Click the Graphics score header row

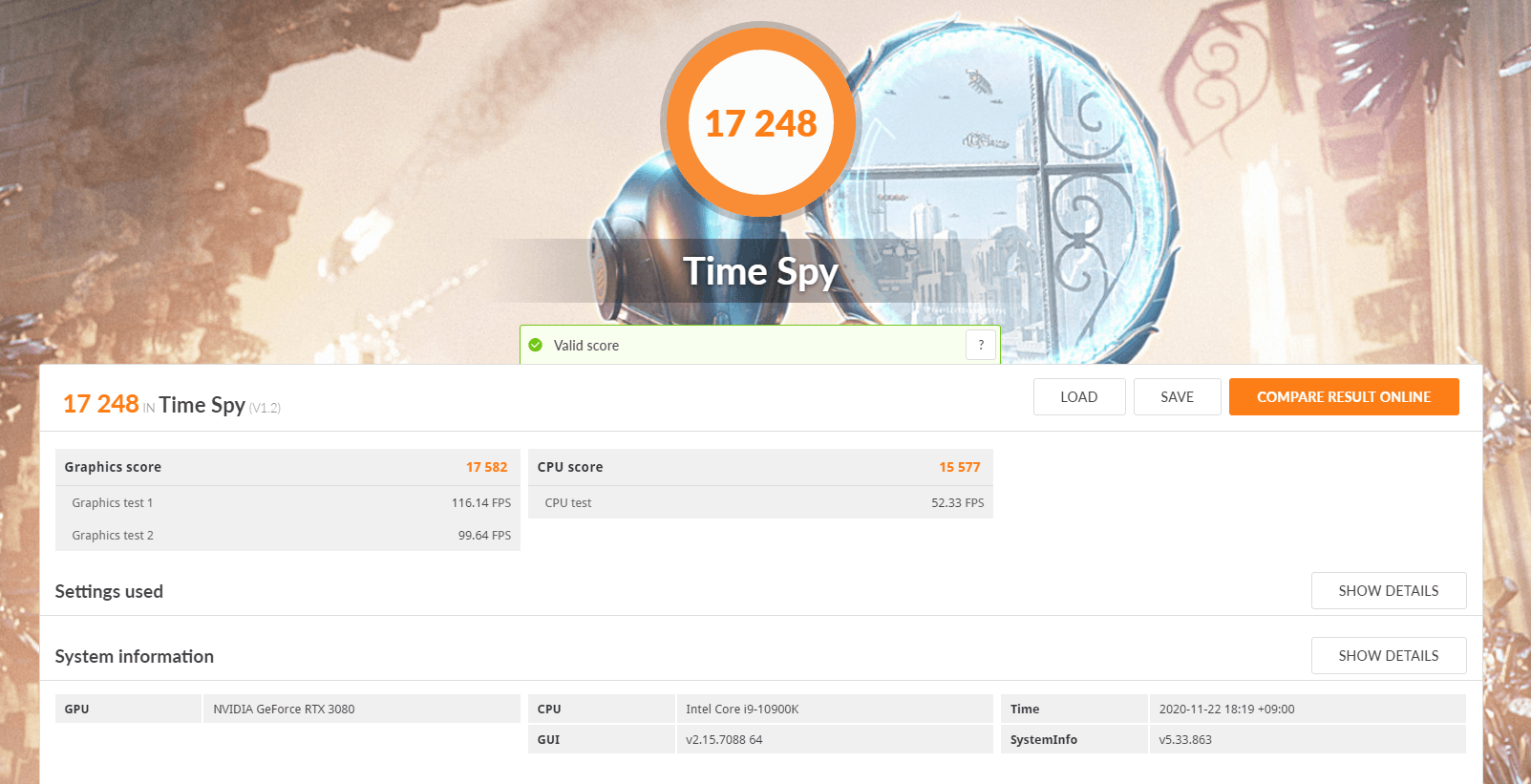[x=287, y=467]
